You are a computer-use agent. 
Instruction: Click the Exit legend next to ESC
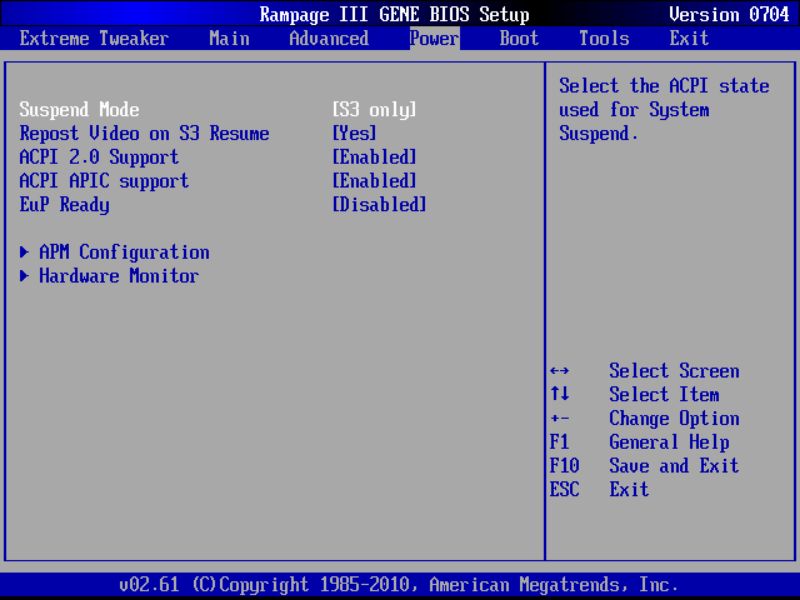click(629, 489)
